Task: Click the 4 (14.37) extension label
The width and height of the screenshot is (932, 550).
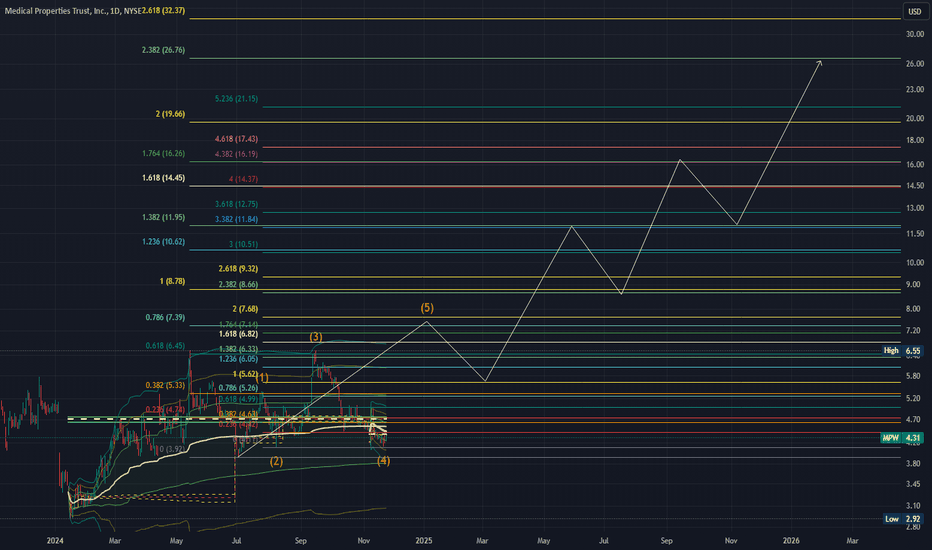Action: [x=244, y=179]
